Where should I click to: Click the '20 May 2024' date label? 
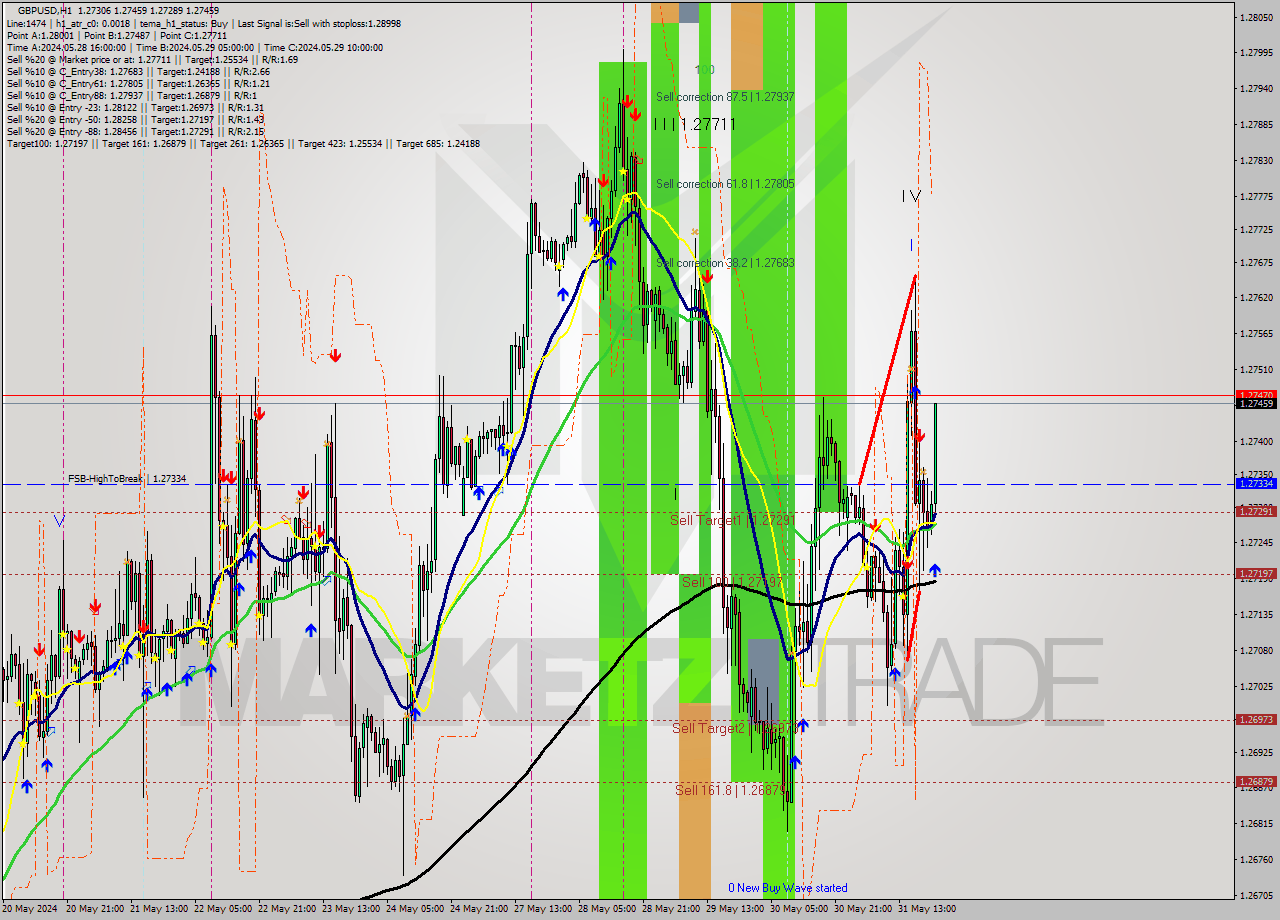pyautogui.click(x=30, y=909)
